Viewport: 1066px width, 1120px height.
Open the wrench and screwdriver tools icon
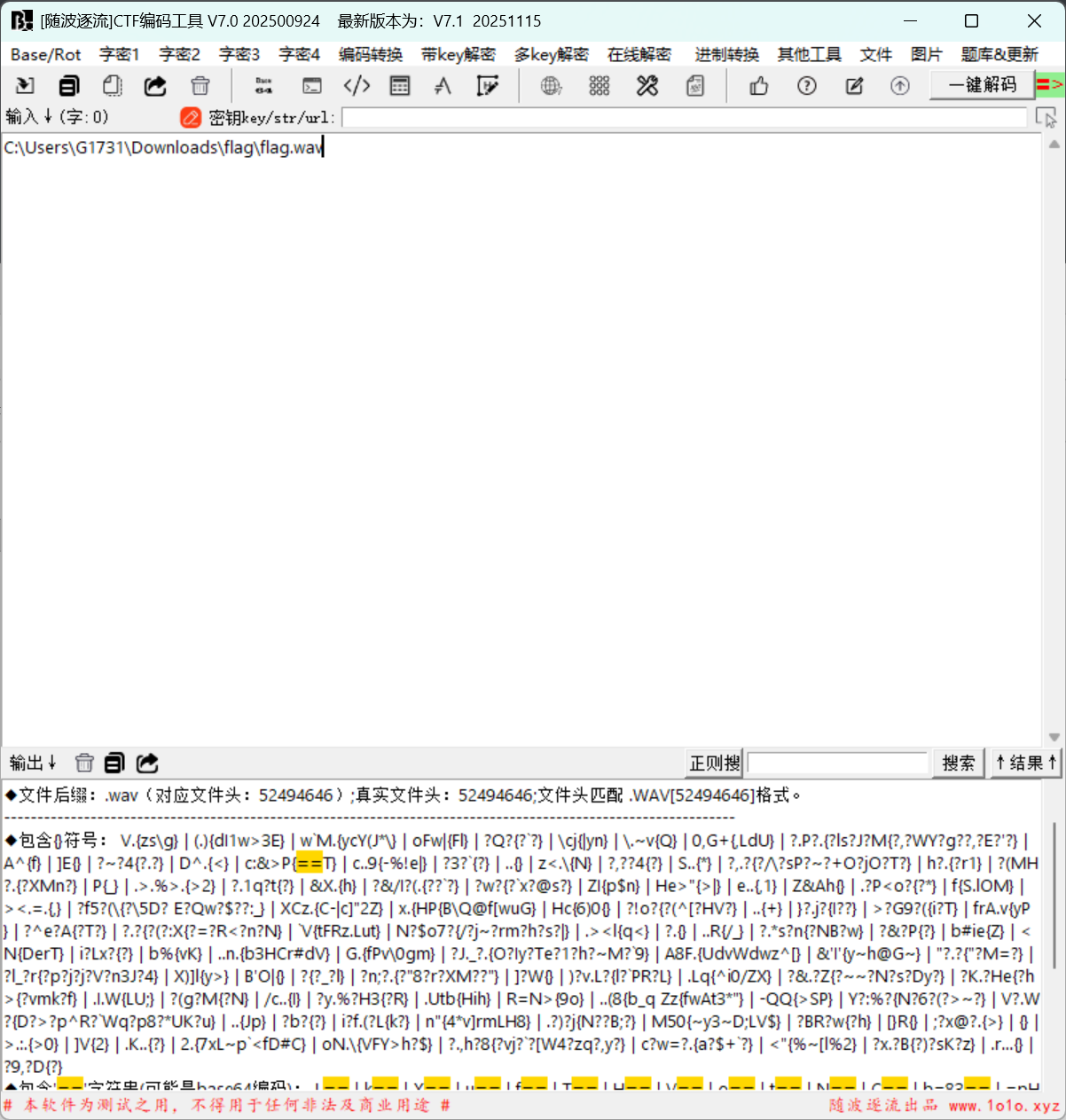(647, 86)
